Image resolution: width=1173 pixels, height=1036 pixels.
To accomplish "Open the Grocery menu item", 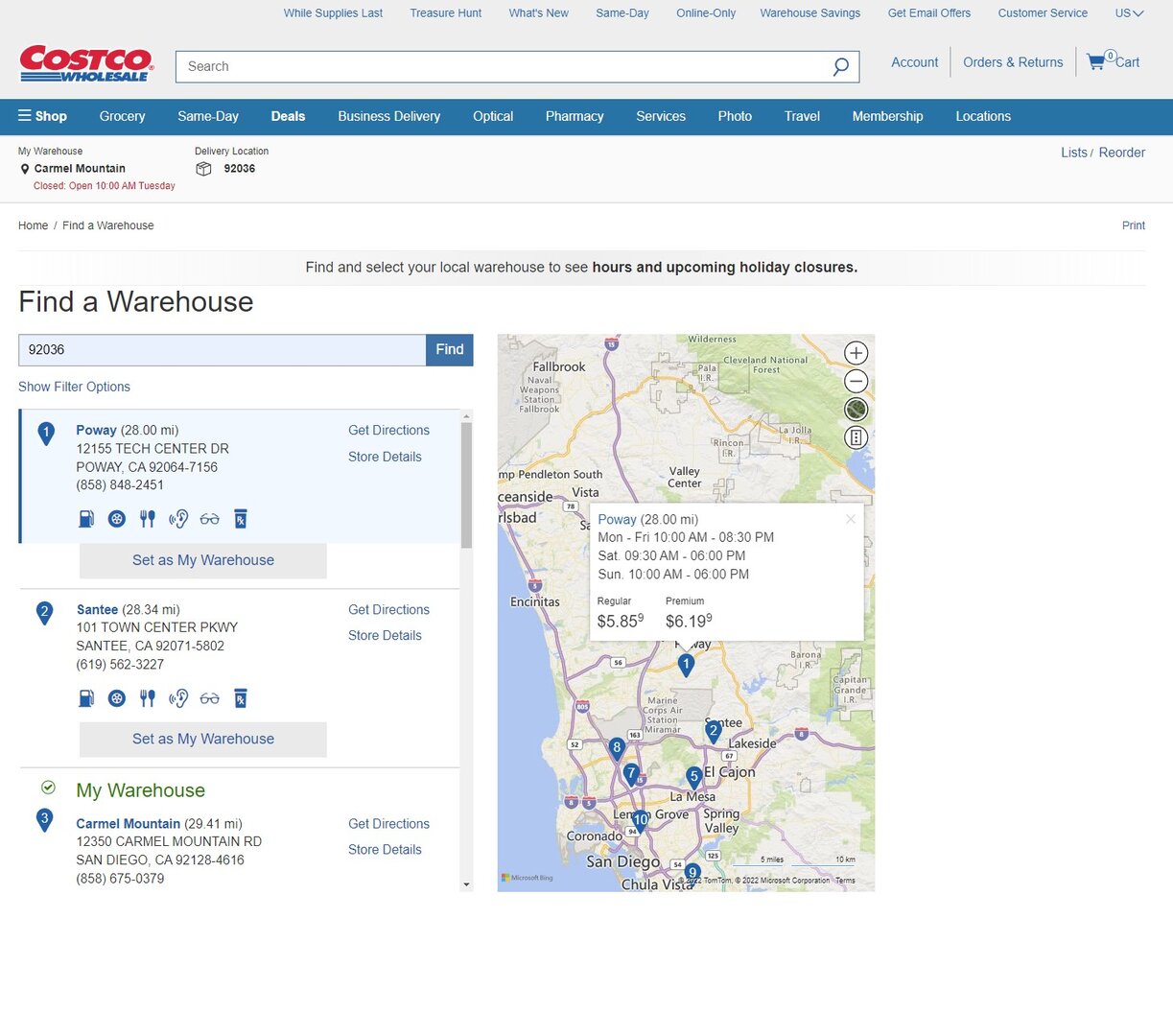I will pyautogui.click(x=122, y=116).
